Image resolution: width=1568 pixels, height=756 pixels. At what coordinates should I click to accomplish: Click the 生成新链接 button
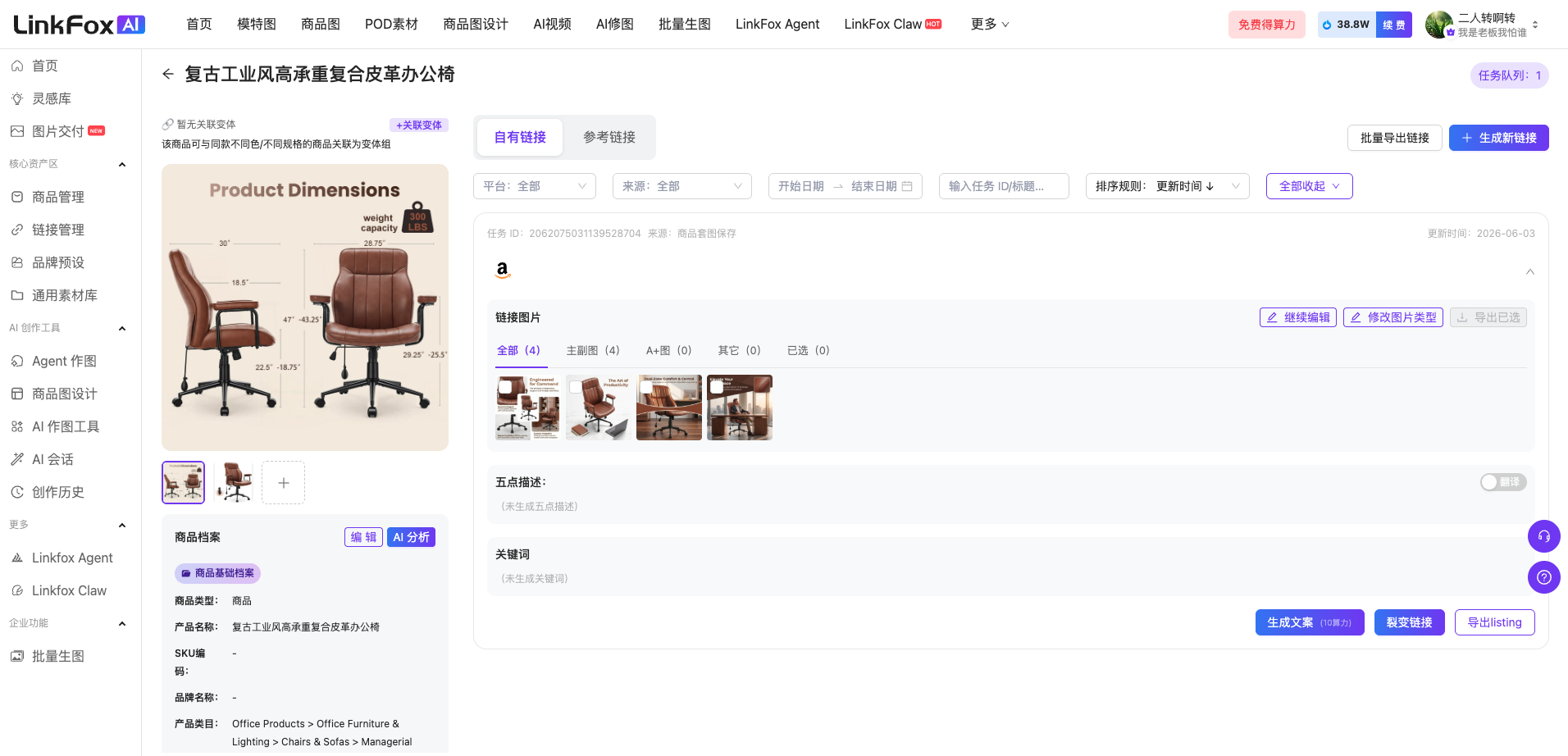[1499, 138]
